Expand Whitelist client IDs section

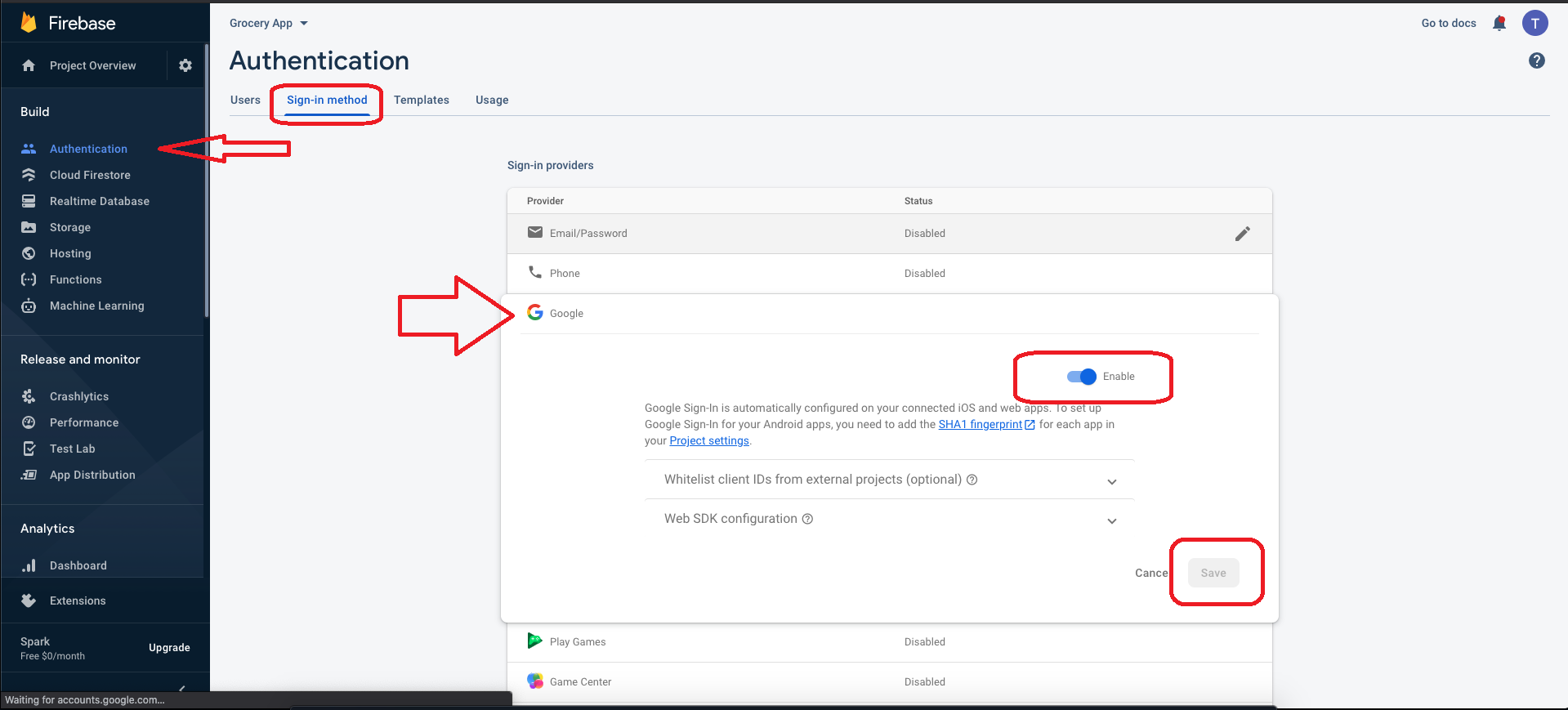point(1111,481)
